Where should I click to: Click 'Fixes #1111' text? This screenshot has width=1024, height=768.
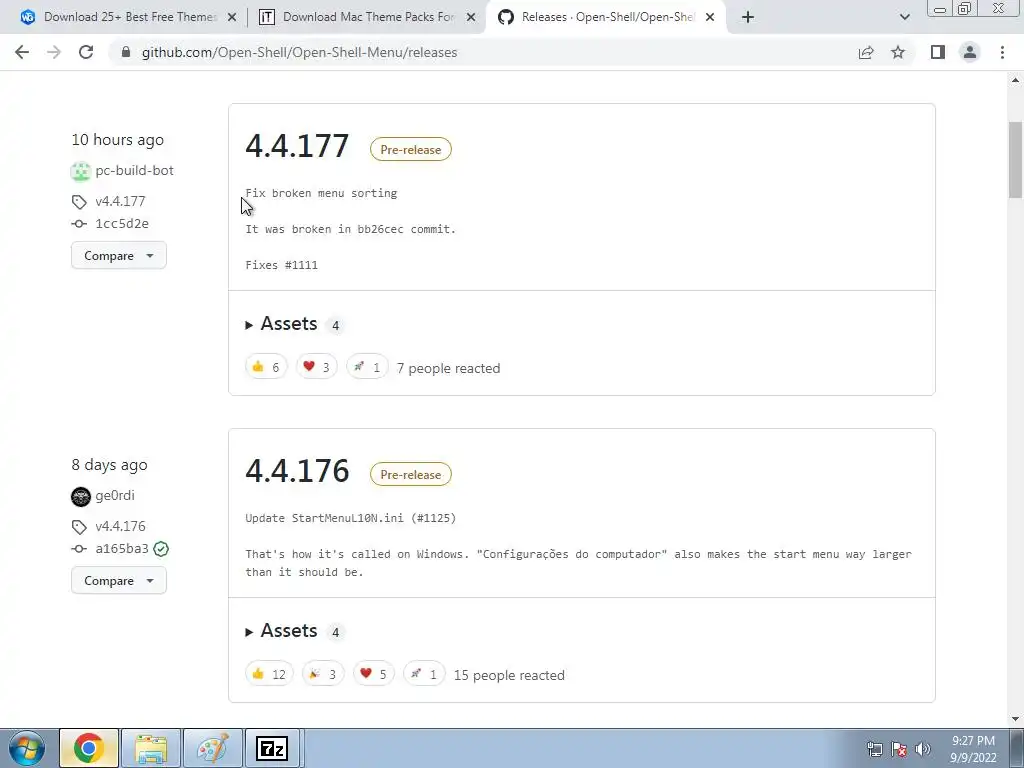pos(281,265)
